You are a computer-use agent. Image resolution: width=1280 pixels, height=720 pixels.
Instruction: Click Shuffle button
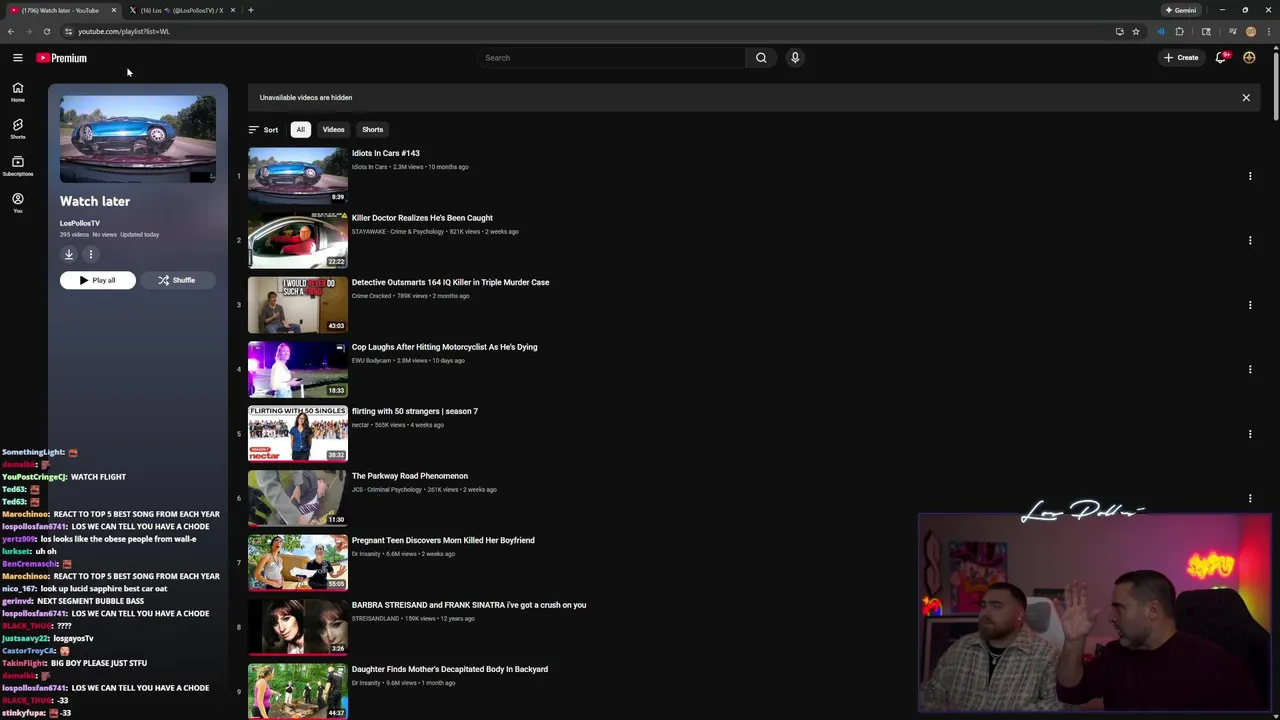(x=176, y=280)
